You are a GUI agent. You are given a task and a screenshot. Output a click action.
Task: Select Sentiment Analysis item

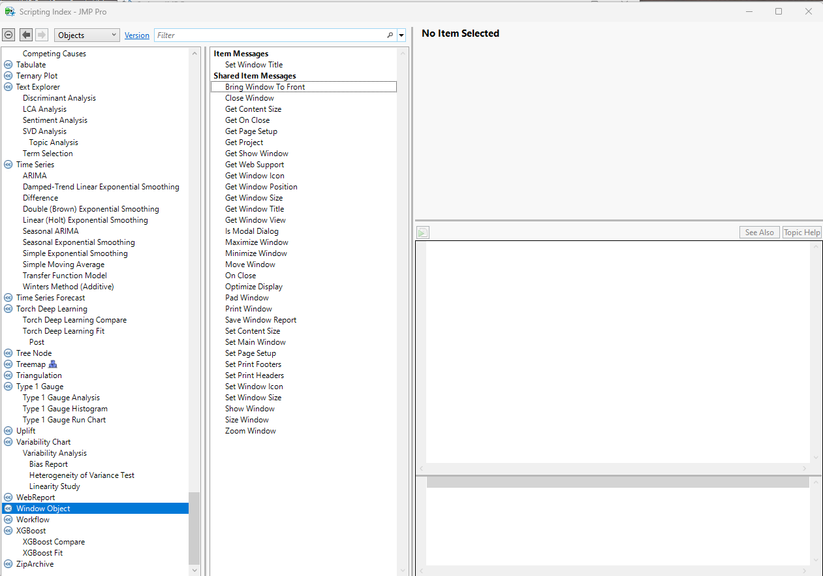(x=55, y=120)
